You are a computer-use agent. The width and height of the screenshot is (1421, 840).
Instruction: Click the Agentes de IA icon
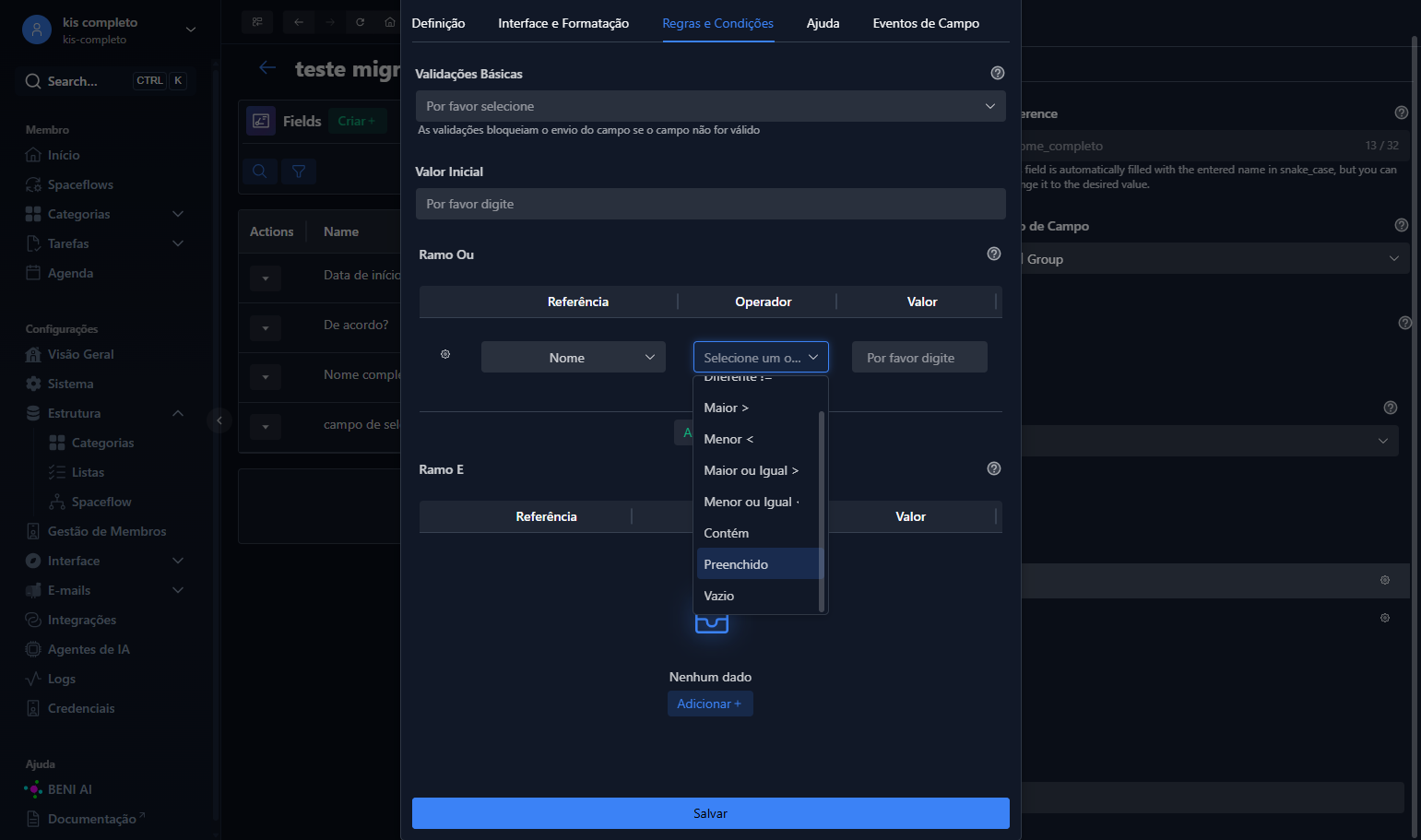click(x=33, y=649)
